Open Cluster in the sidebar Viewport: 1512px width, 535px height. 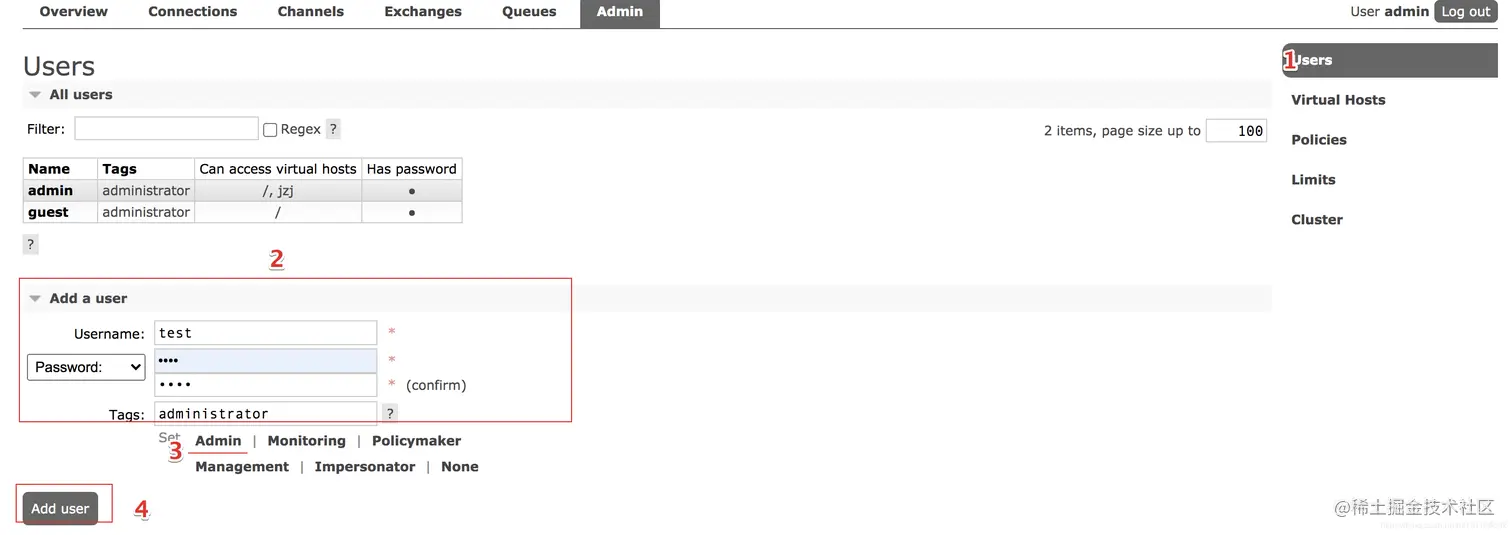pyautogui.click(x=1317, y=220)
